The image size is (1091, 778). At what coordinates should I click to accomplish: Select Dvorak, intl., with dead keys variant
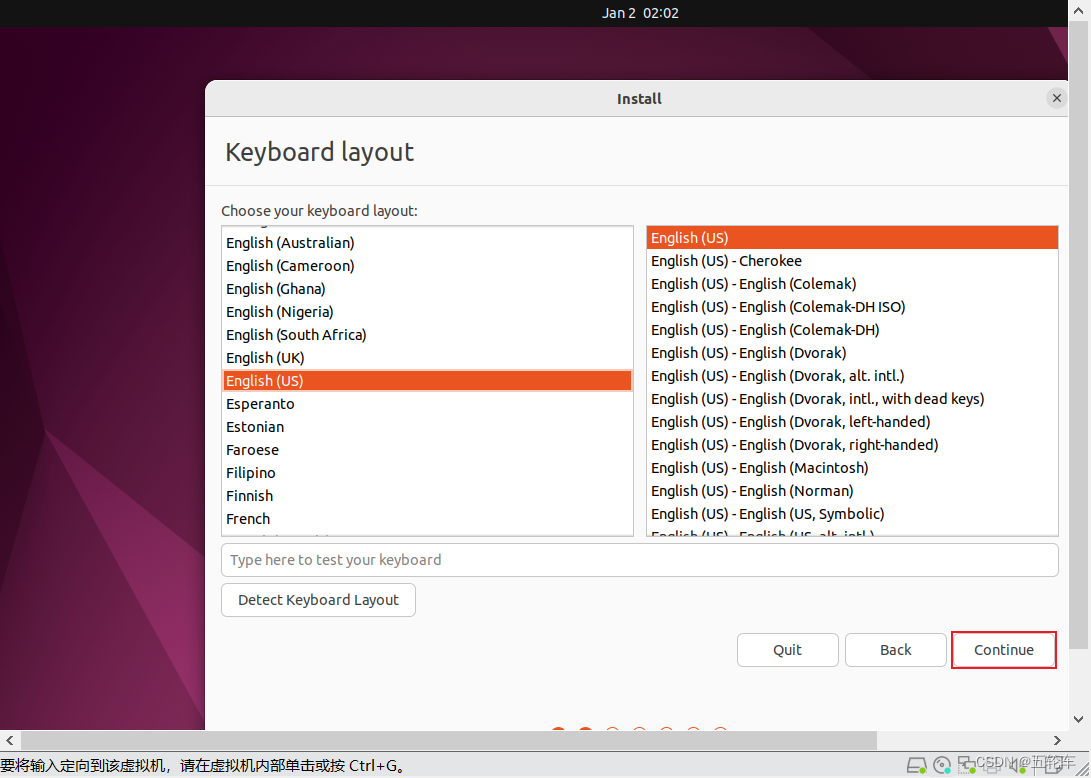point(852,399)
